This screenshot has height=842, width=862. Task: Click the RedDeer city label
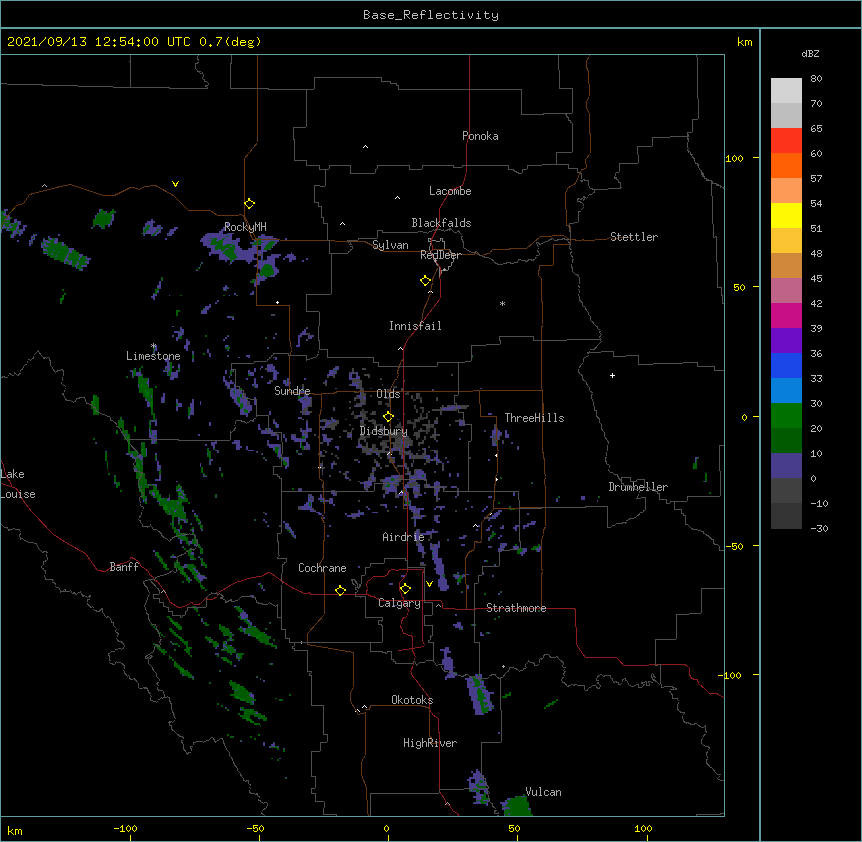(x=440, y=255)
